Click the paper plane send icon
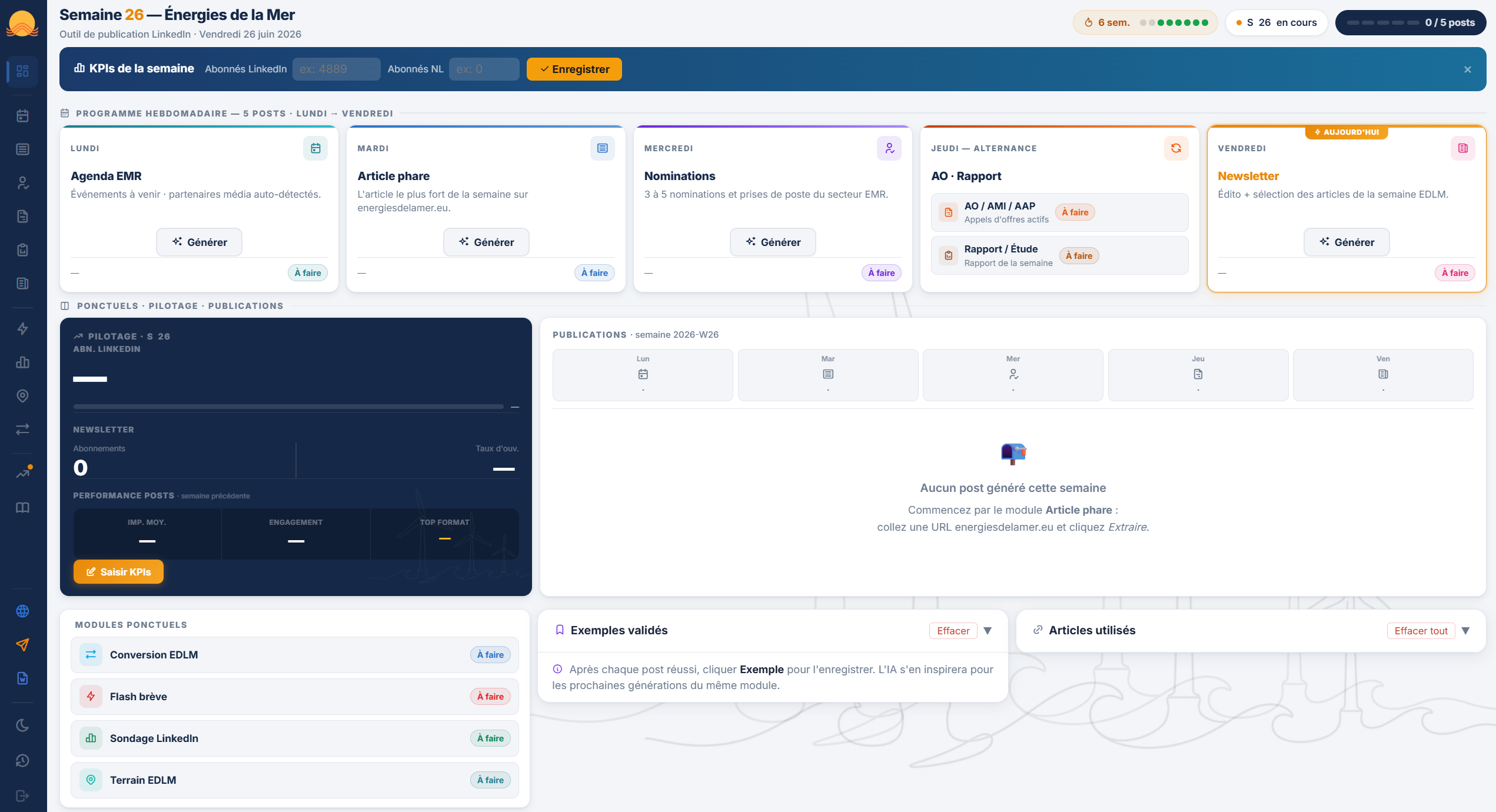Screen dimensions: 1496x812 pyautogui.click(x=22, y=645)
